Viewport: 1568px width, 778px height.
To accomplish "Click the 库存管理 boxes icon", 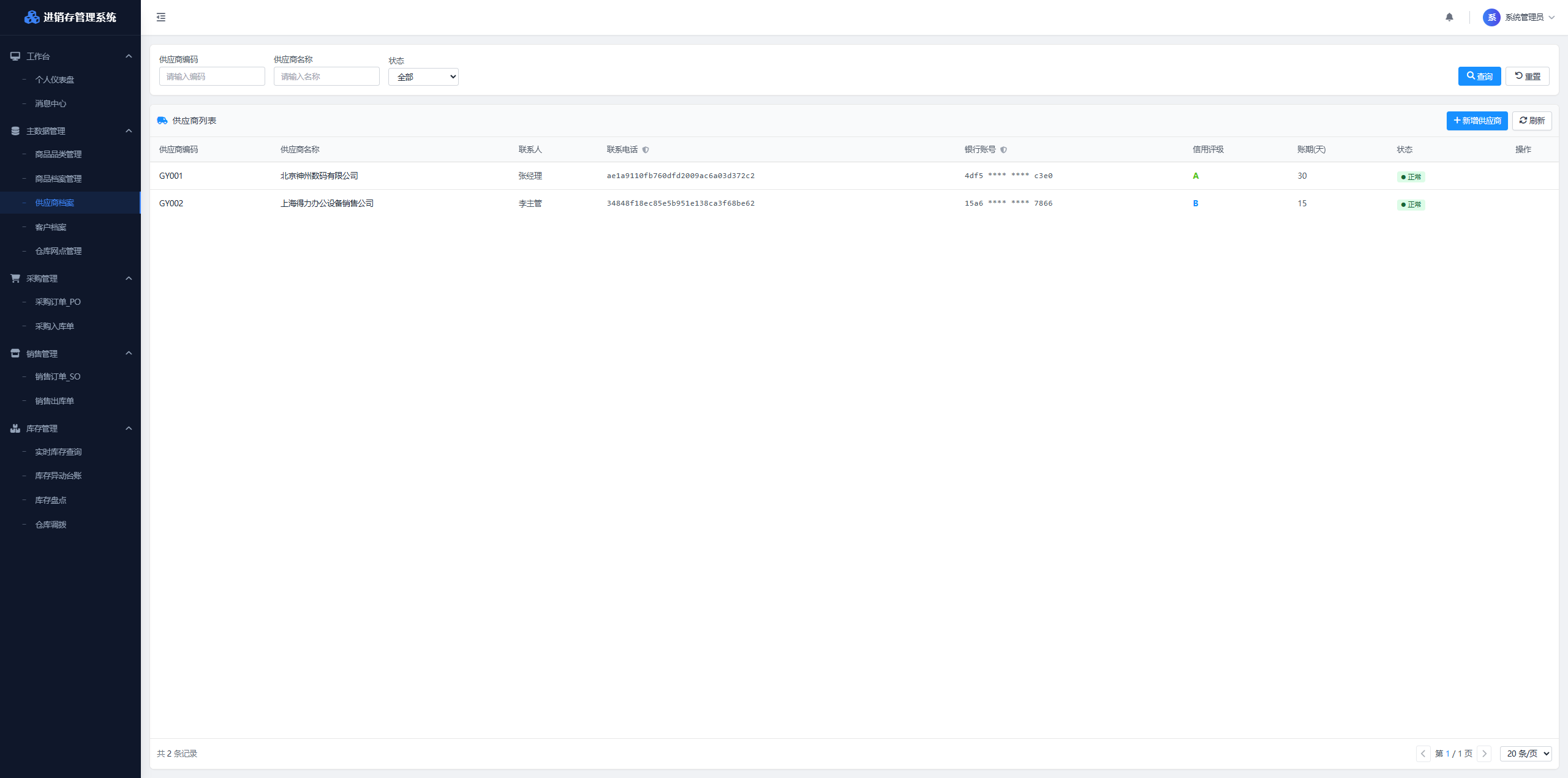I will [x=15, y=428].
